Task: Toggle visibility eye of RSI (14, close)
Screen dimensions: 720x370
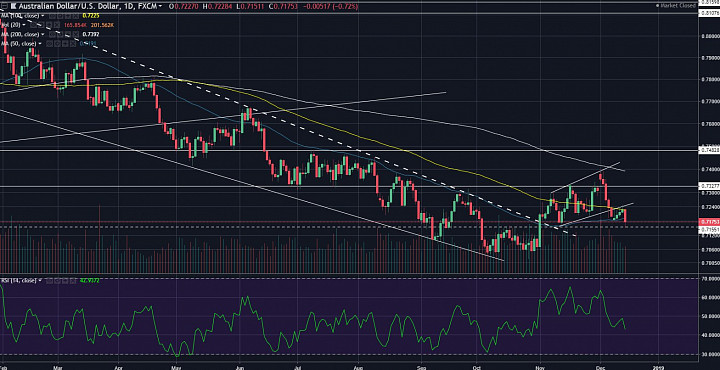Action: pos(49,280)
